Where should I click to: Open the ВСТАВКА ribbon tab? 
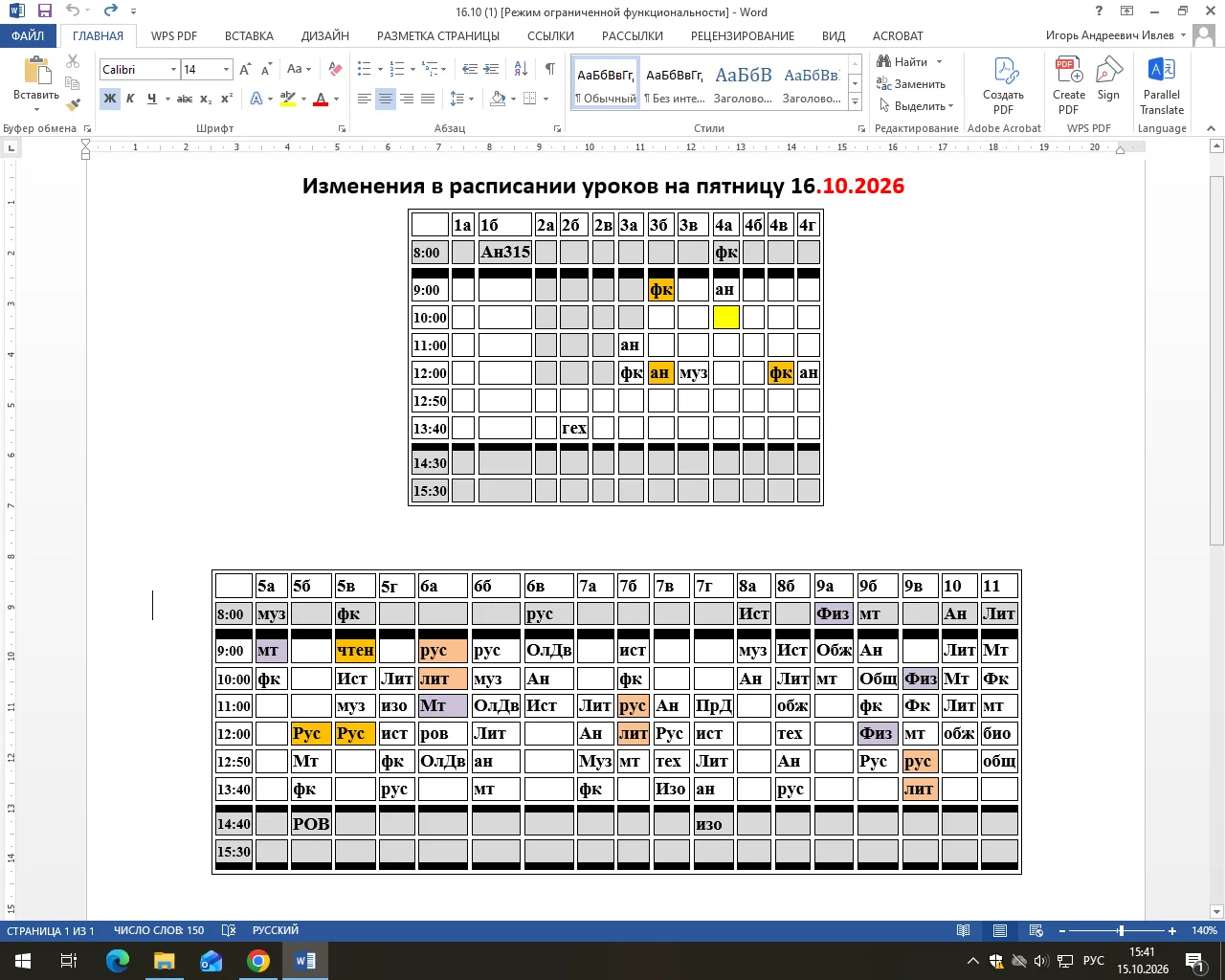(x=249, y=35)
